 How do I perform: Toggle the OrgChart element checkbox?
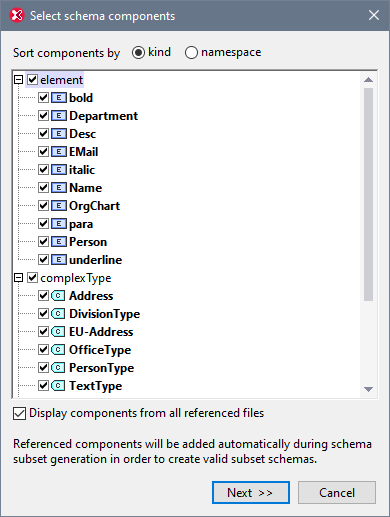tap(43, 206)
